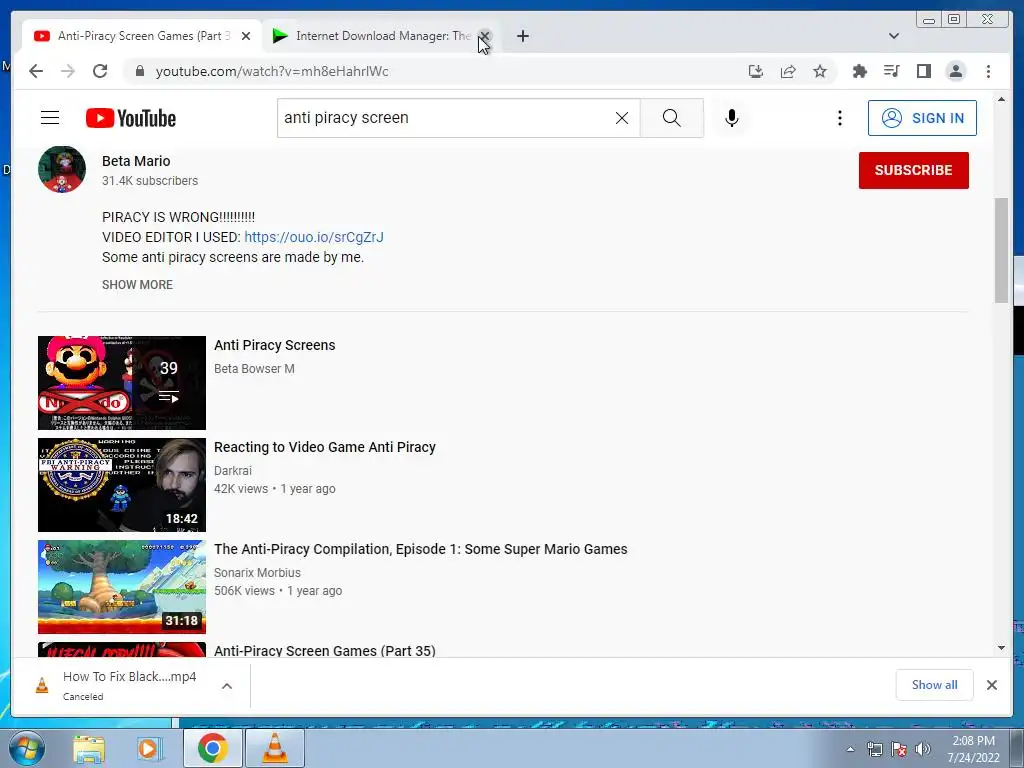Click Chrome taskbar icon

212,749
